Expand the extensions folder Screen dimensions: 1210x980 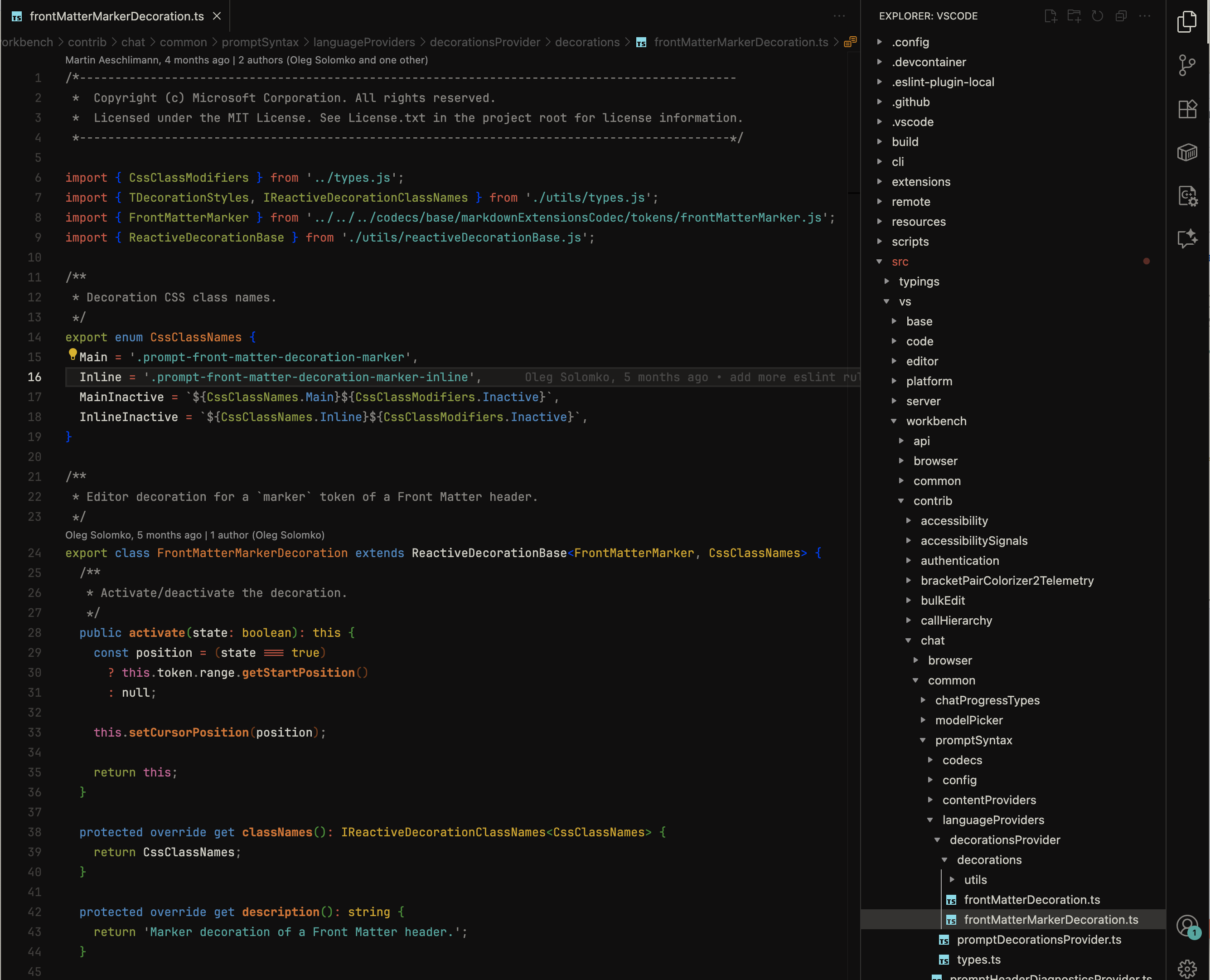(x=920, y=182)
